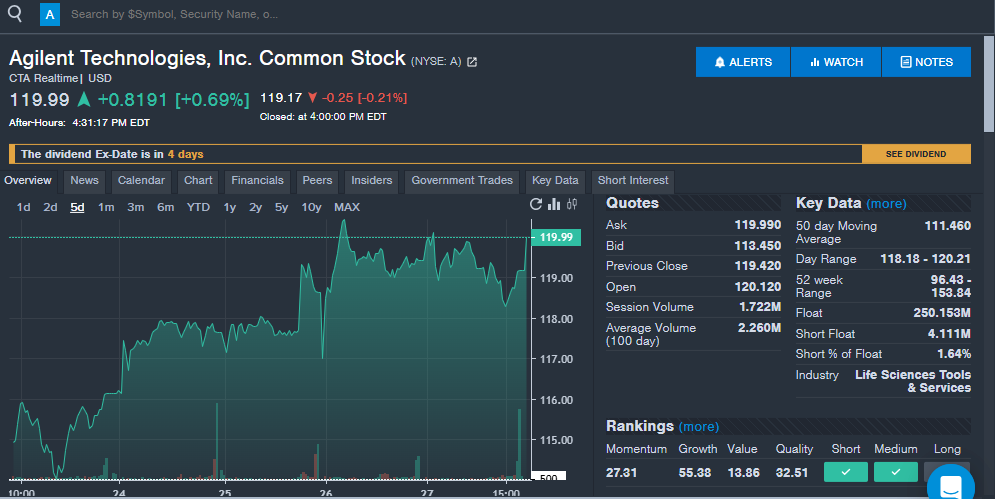995x499 pixels.
Task: Click the Previous Close value 119.420
Action: tap(758, 266)
